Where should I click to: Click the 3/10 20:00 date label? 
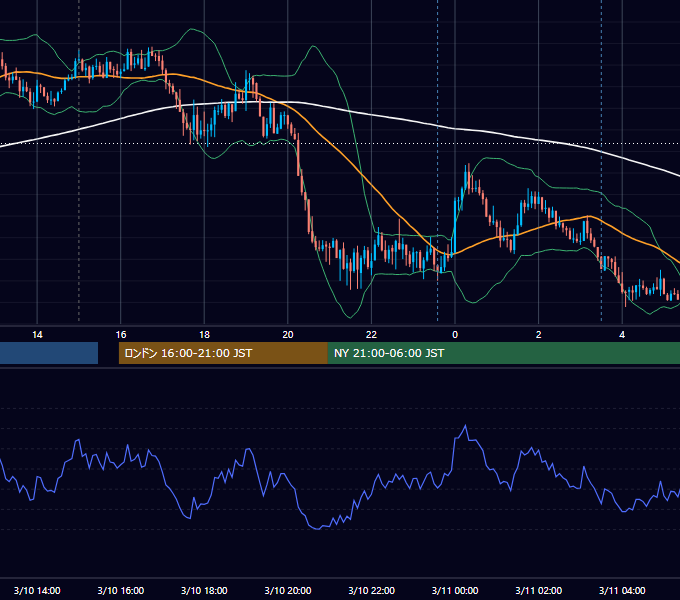[288, 590]
